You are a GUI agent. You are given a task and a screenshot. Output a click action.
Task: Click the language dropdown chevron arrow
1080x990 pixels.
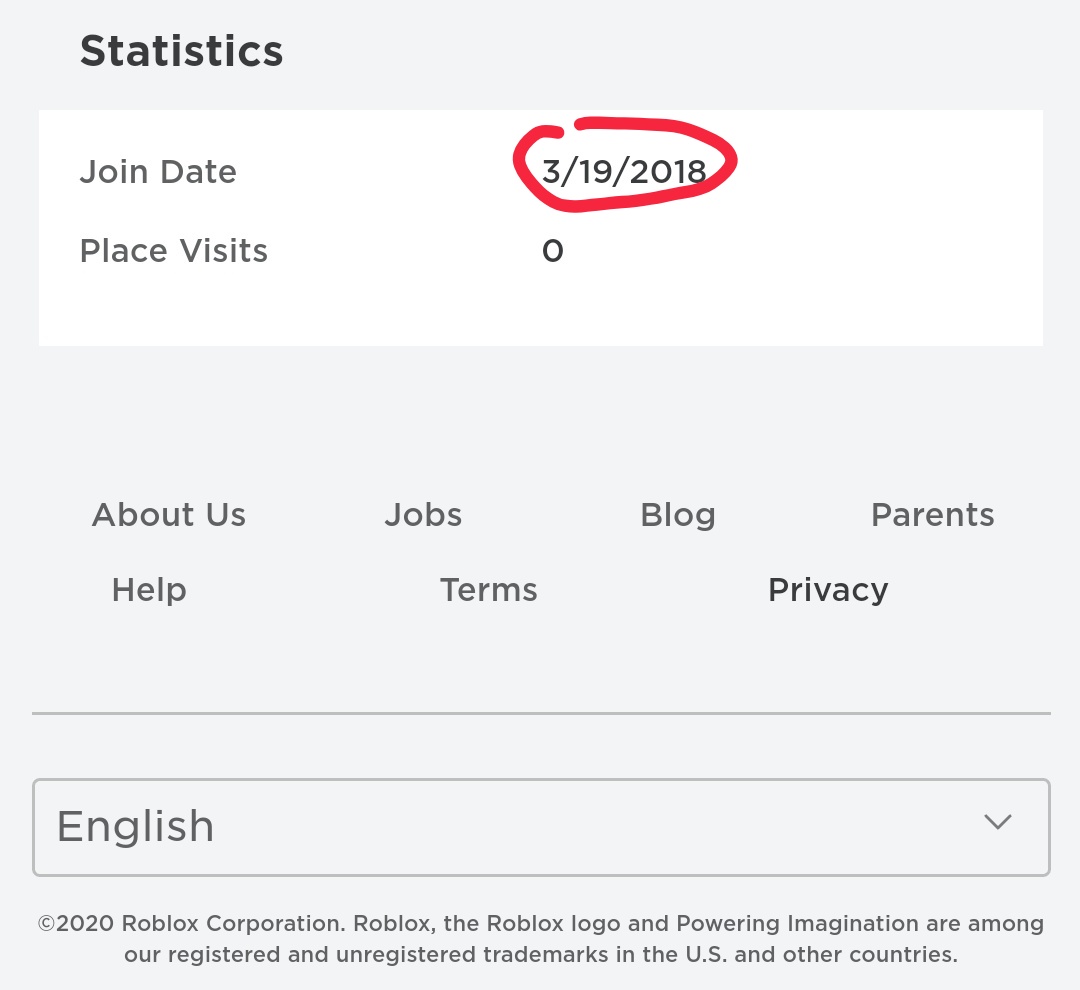[x=997, y=822]
